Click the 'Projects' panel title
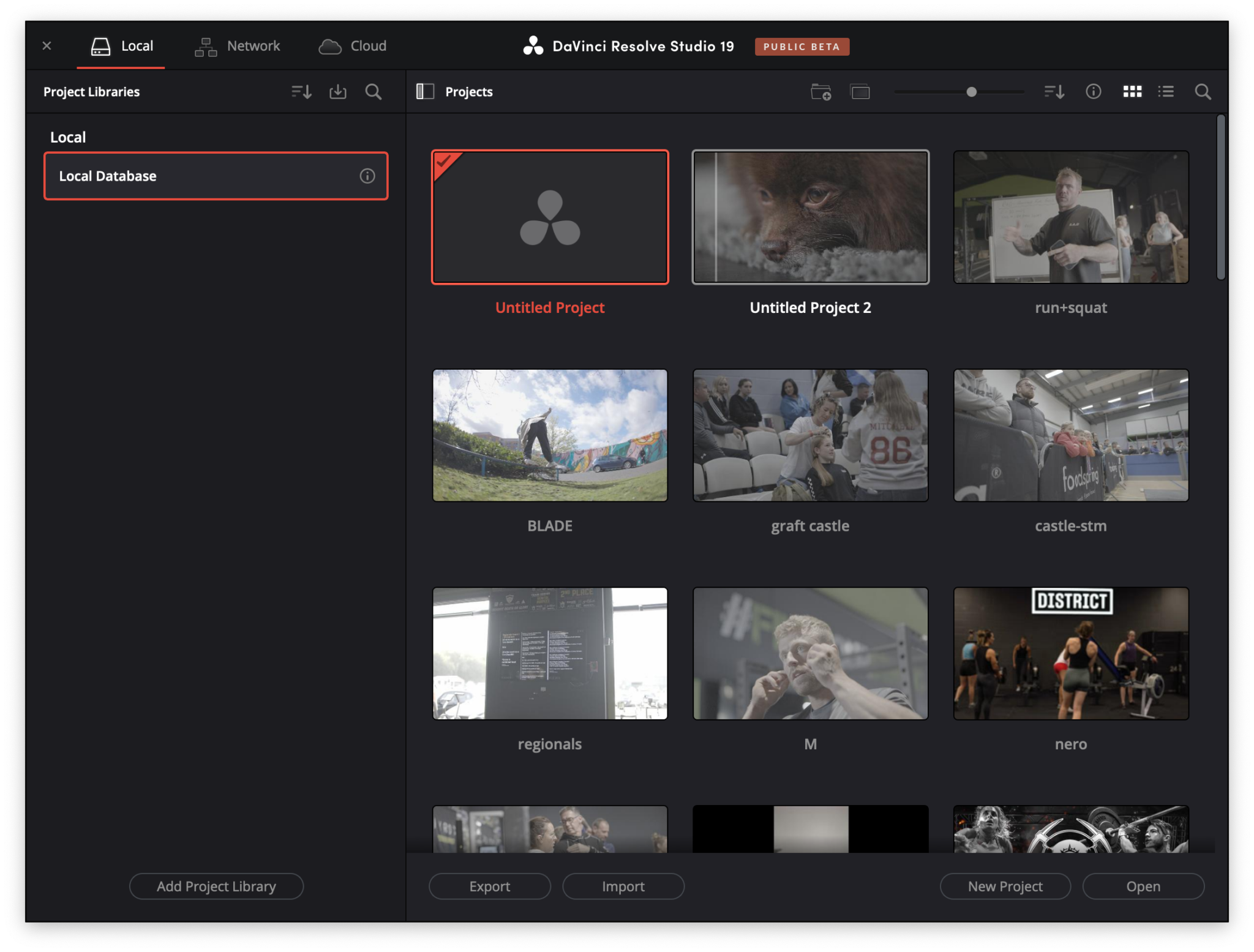This screenshot has width=1254, height=952. [468, 92]
